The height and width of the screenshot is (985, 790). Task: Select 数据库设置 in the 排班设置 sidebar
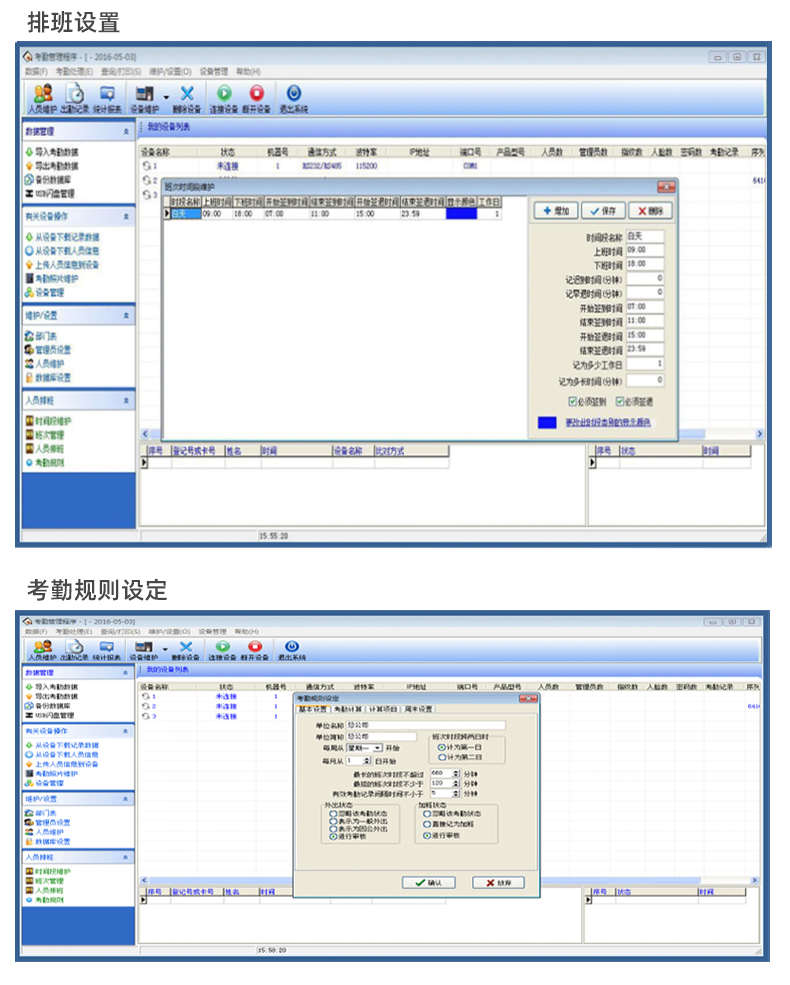(48, 378)
